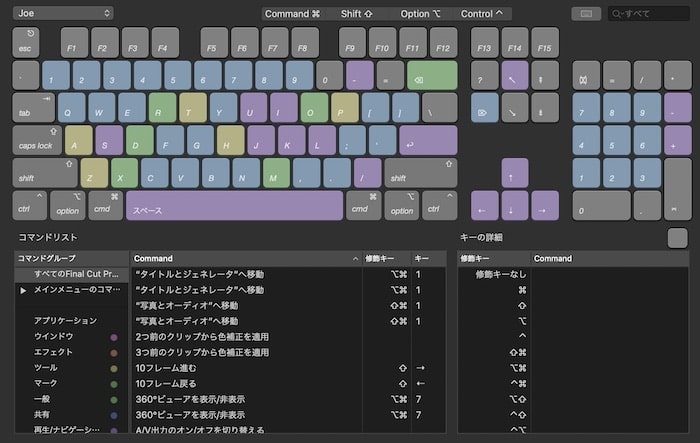This screenshot has height=443, width=700.
Task: Select the 10フレーム戻る command
Action: pyautogui.click(x=289, y=384)
